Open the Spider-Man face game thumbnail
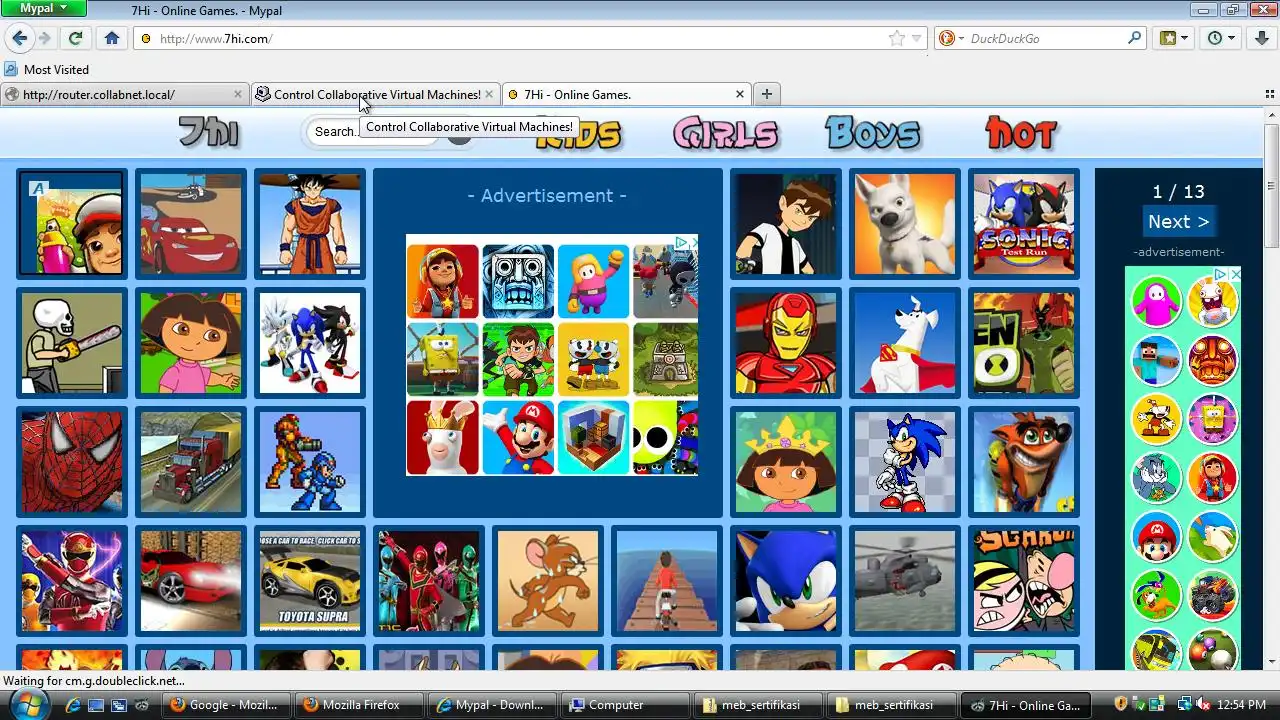Viewport: 1280px width, 720px height. coord(72,462)
